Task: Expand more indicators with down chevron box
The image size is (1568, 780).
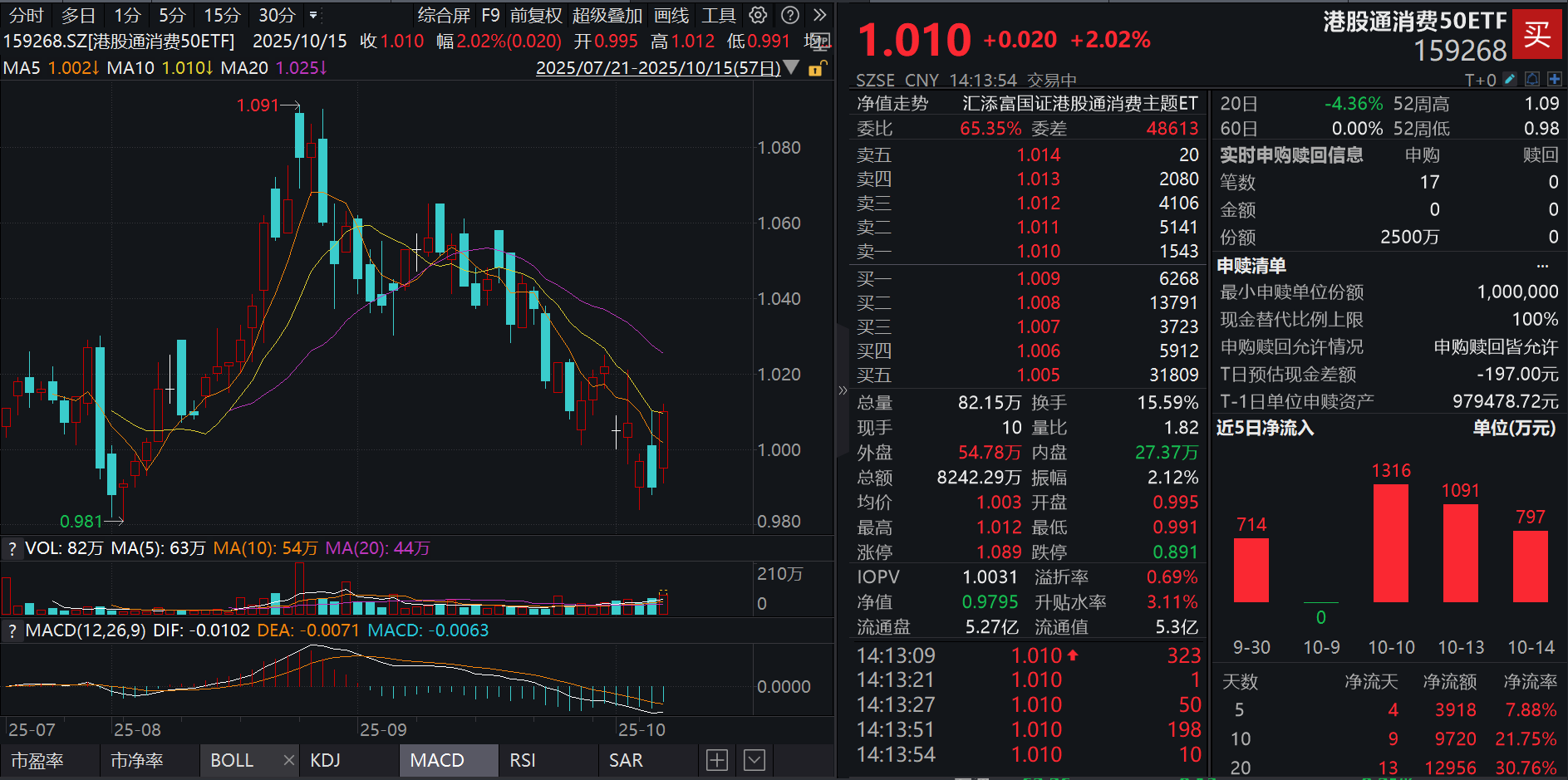Action: tap(755, 760)
